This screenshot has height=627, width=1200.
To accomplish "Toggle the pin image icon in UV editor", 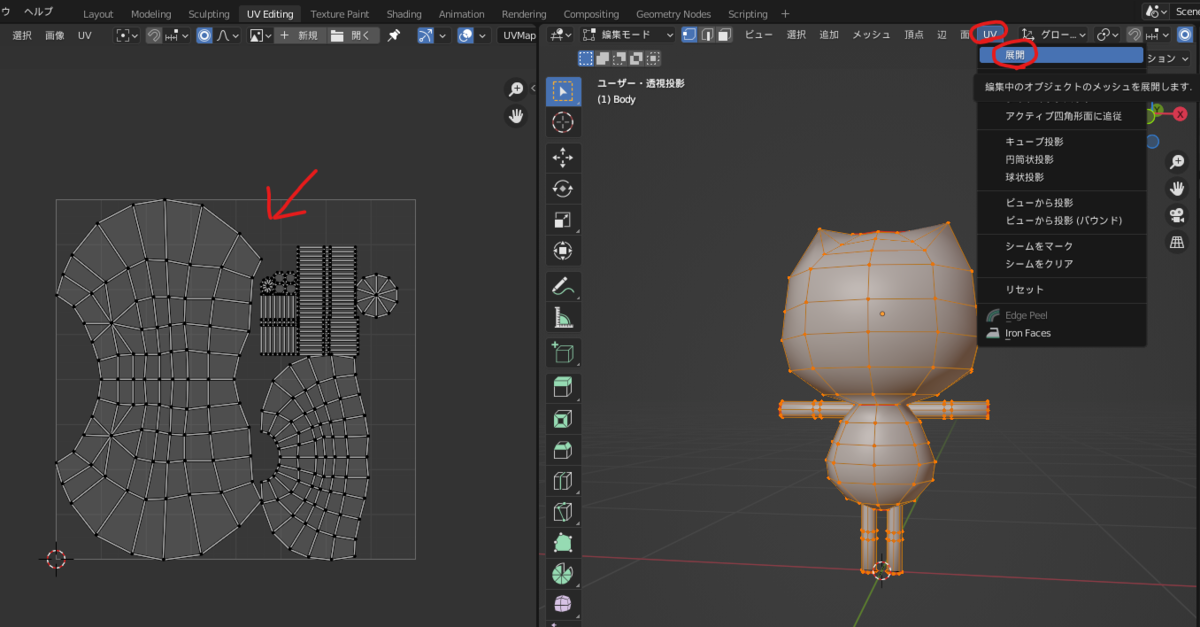I will click(393, 35).
